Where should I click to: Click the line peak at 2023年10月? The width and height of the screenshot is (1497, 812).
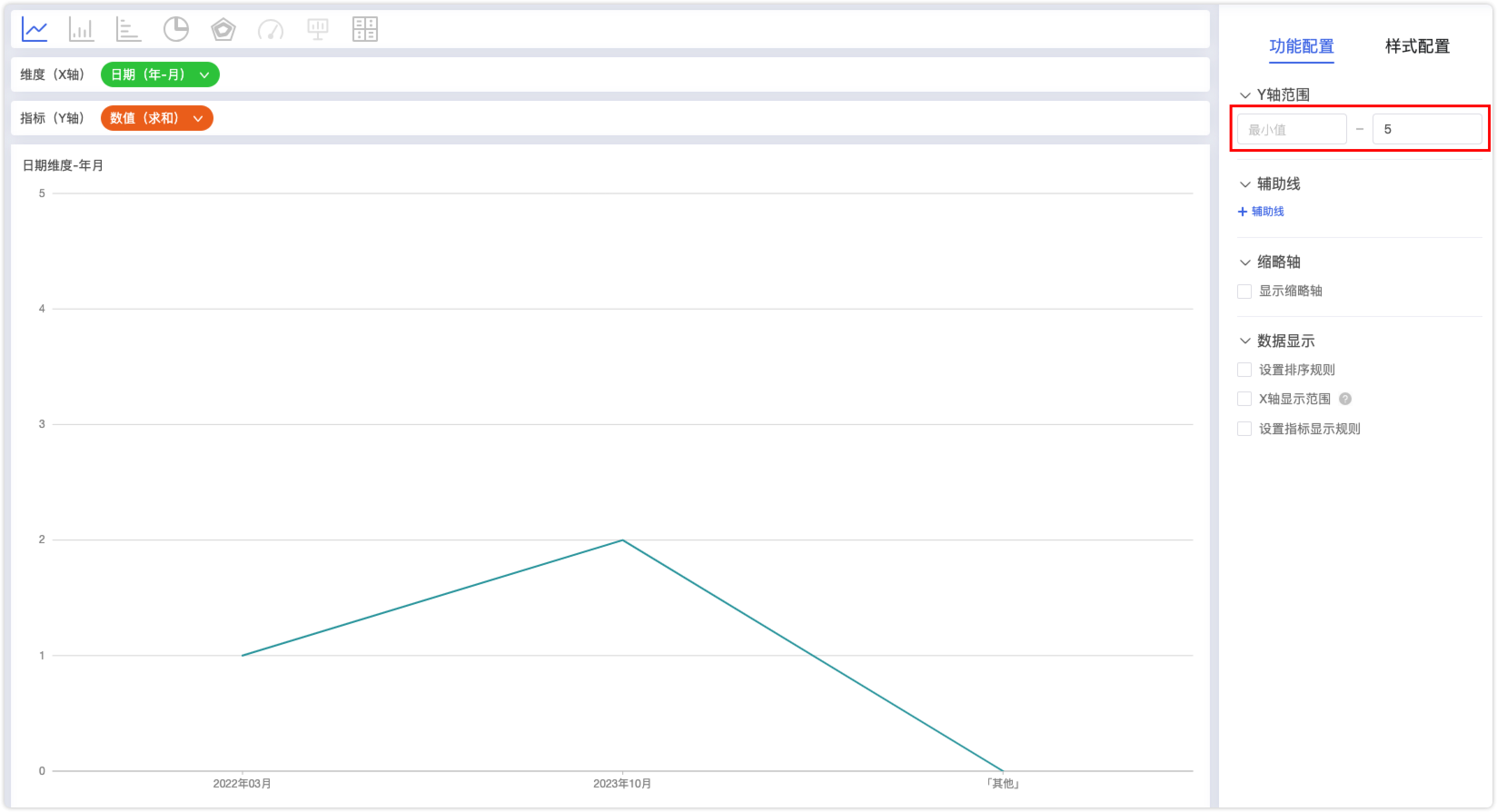(x=622, y=540)
